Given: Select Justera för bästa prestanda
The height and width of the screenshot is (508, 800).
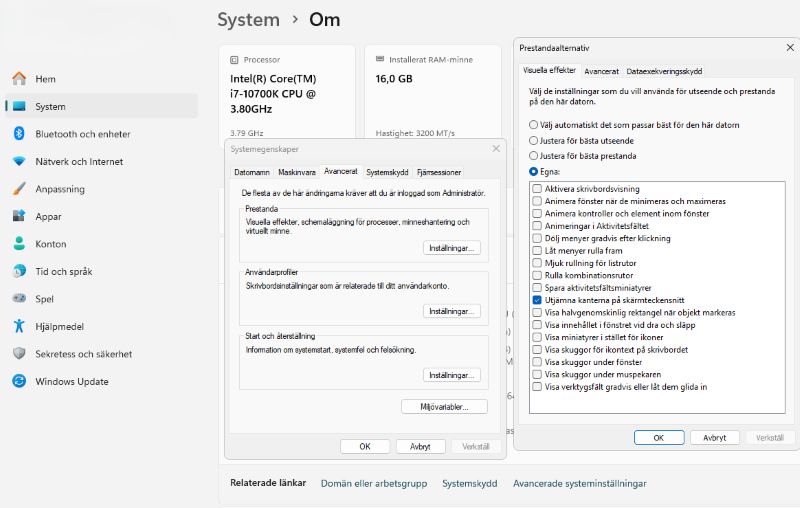Looking at the screenshot, I should tap(534, 156).
